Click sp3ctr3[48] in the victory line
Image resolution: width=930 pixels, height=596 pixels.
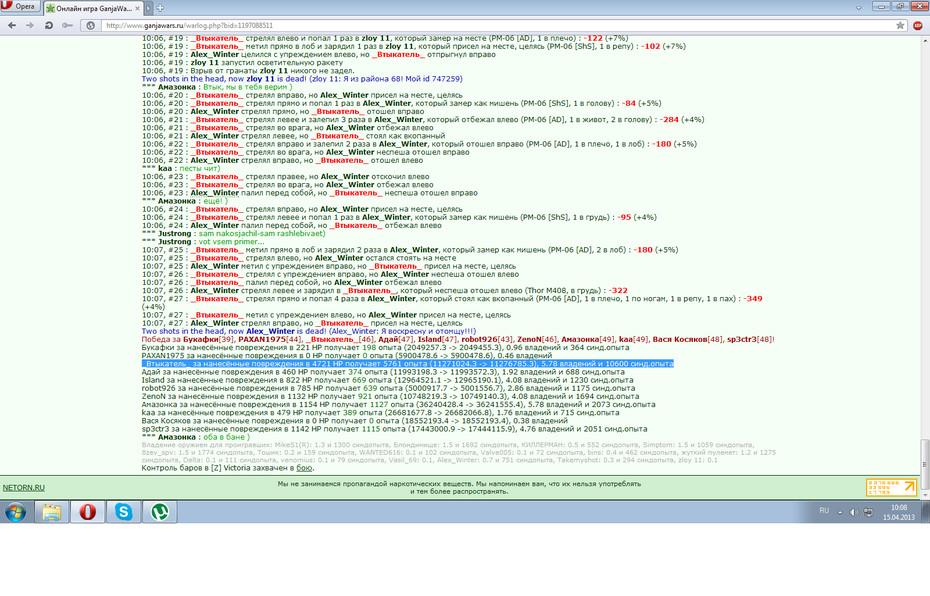(750, 339)
